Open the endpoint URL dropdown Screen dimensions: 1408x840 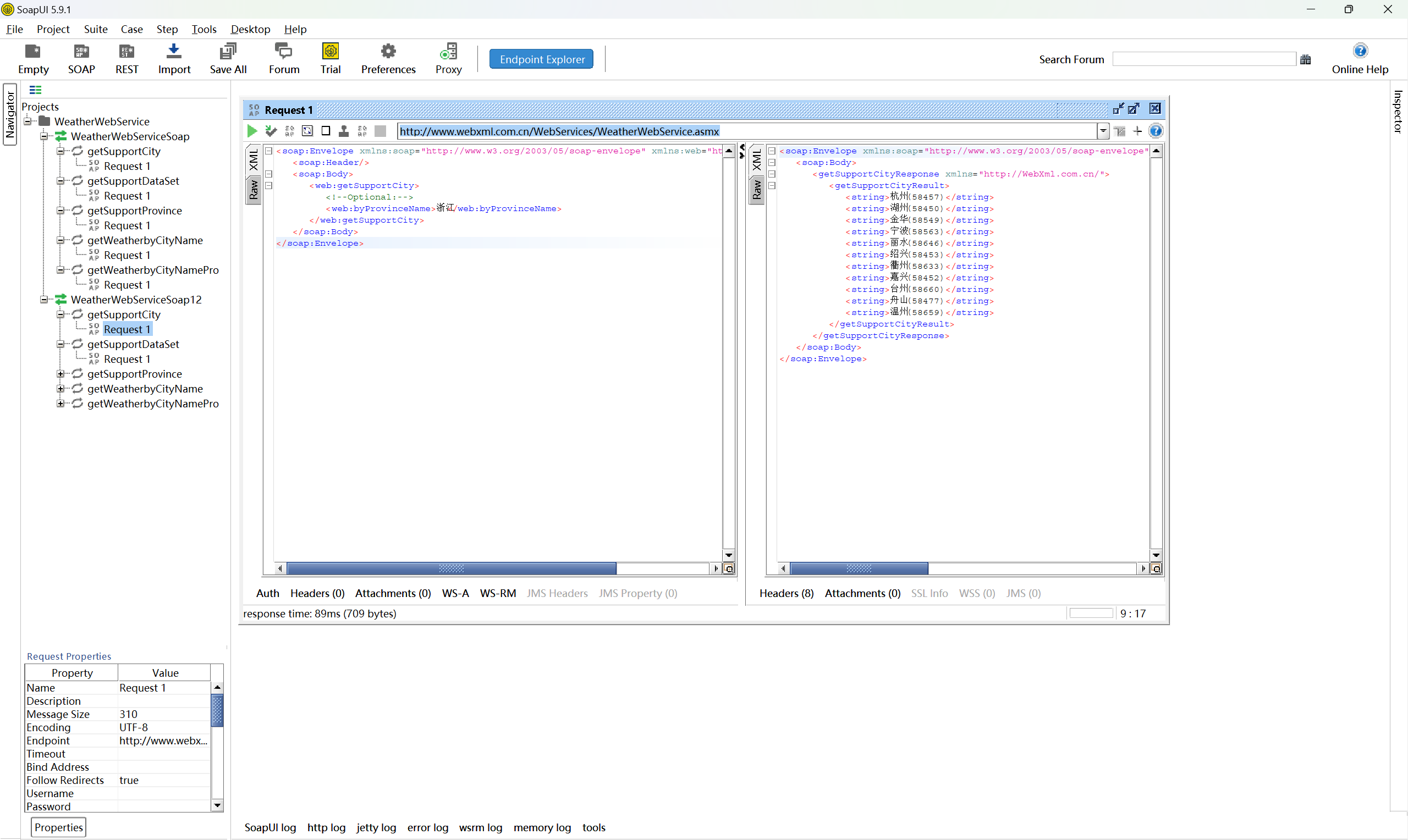pyautogui.click(x=1103, y=131)
